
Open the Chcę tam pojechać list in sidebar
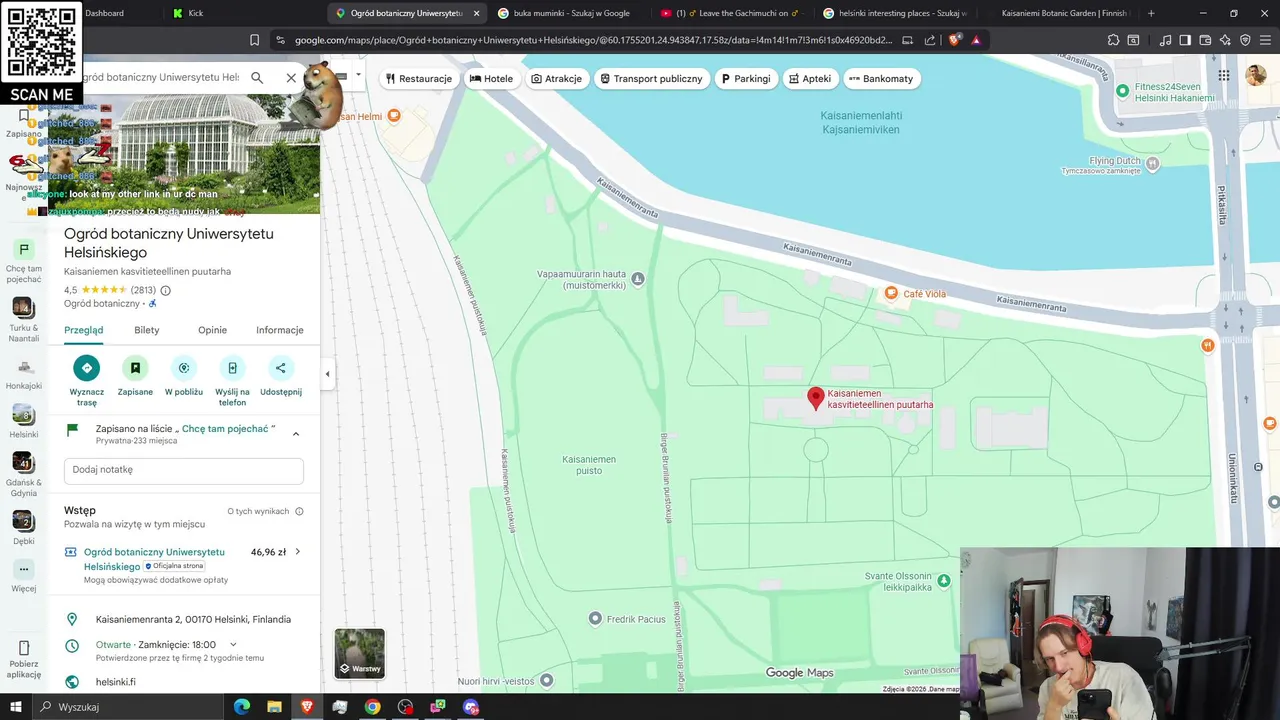24,260
